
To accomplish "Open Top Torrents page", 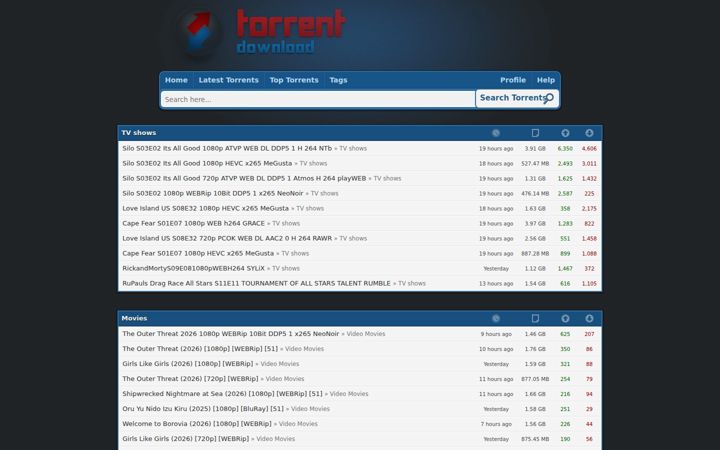I will click(294, 80).
